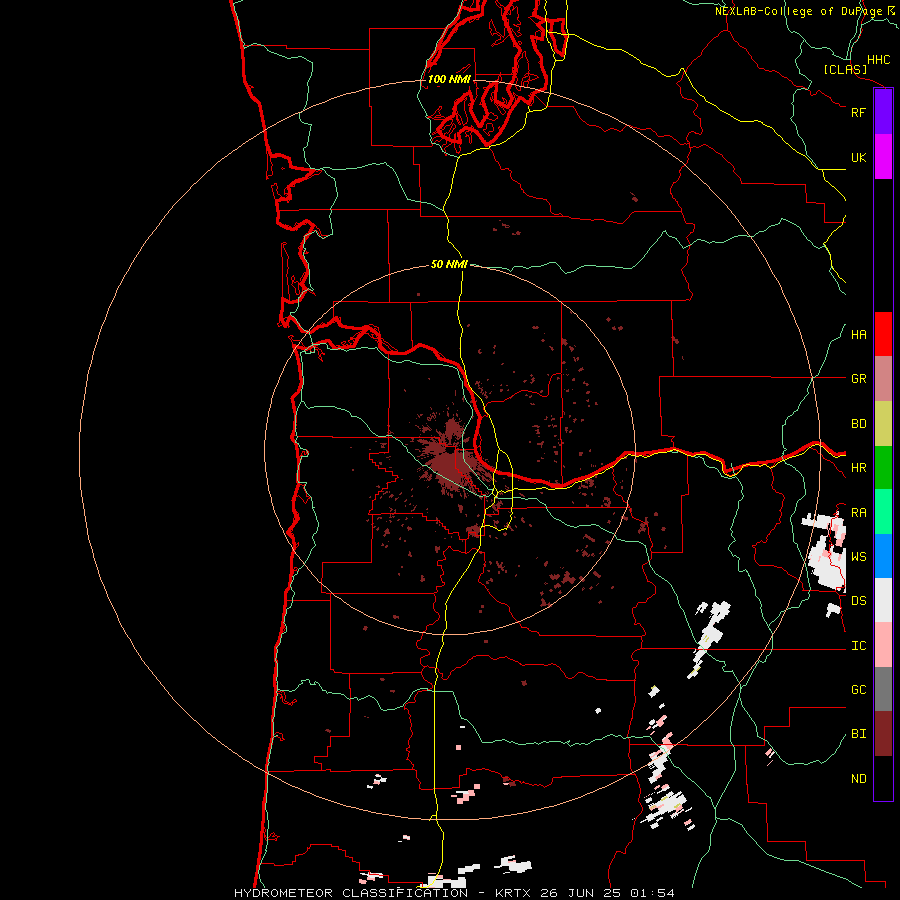Select the HR green legend block
The height and width of the screenshot is (900, 900).
[x=883, y=468]
